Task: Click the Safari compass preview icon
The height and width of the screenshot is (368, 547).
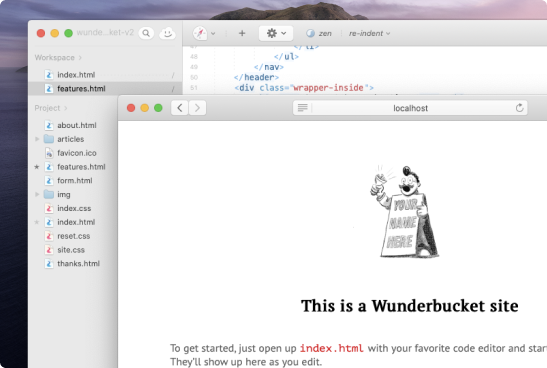Action: coord(200,33)
